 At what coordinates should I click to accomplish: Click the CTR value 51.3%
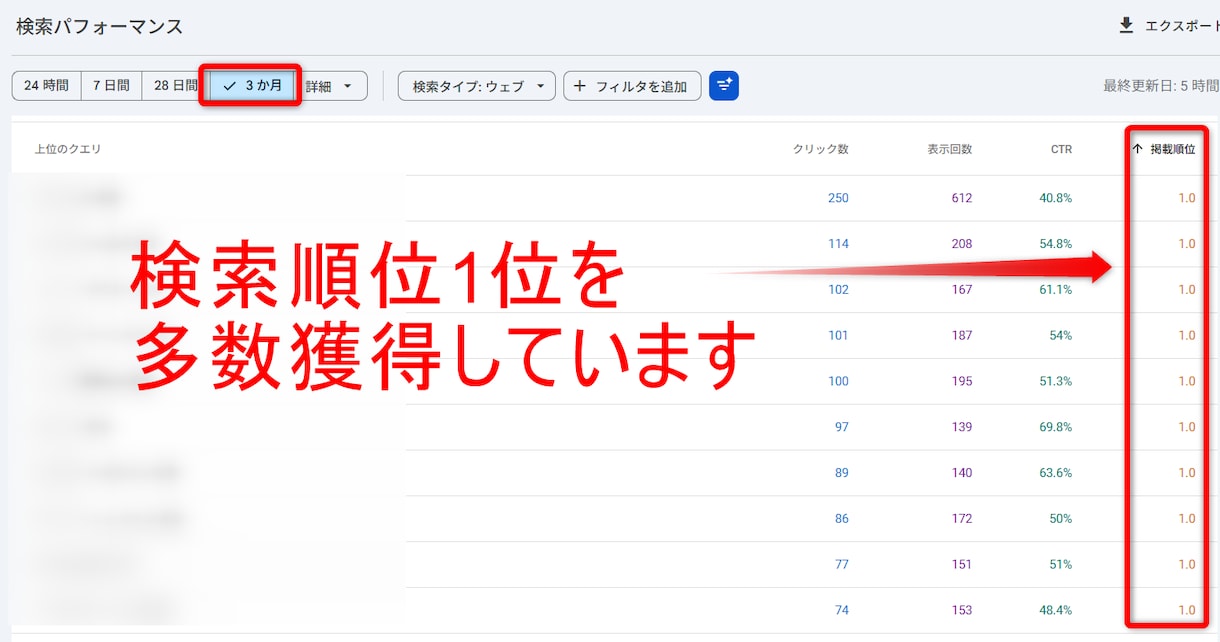click(1056, 381)
